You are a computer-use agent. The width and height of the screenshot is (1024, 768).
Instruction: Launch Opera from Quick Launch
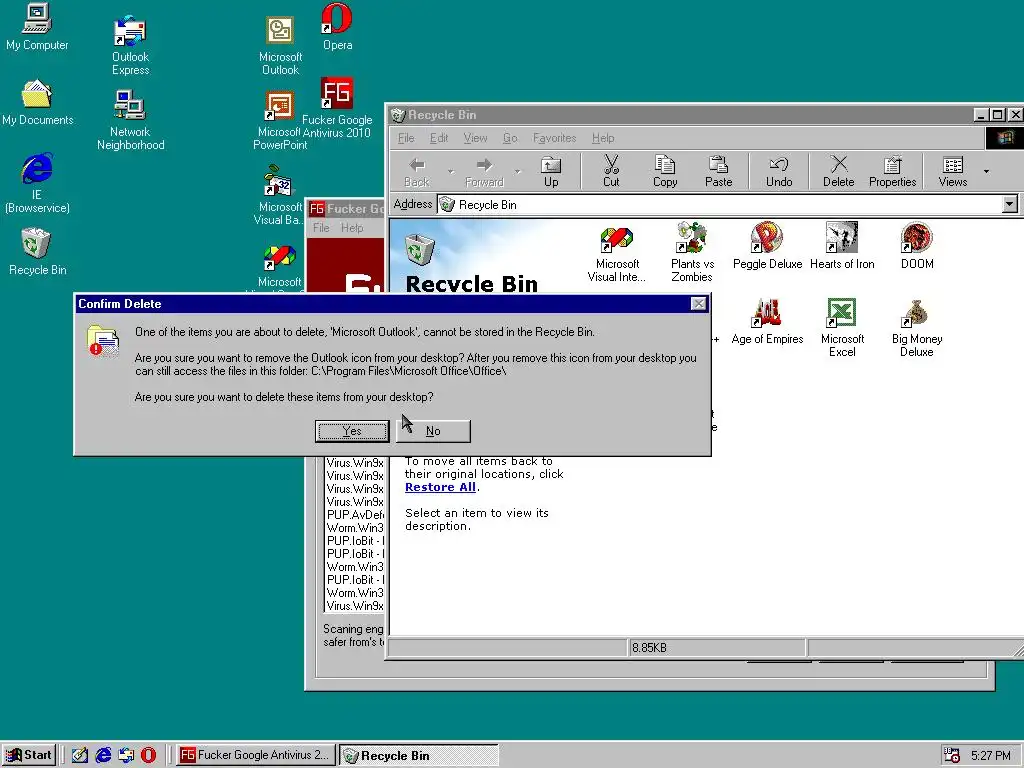148,755
